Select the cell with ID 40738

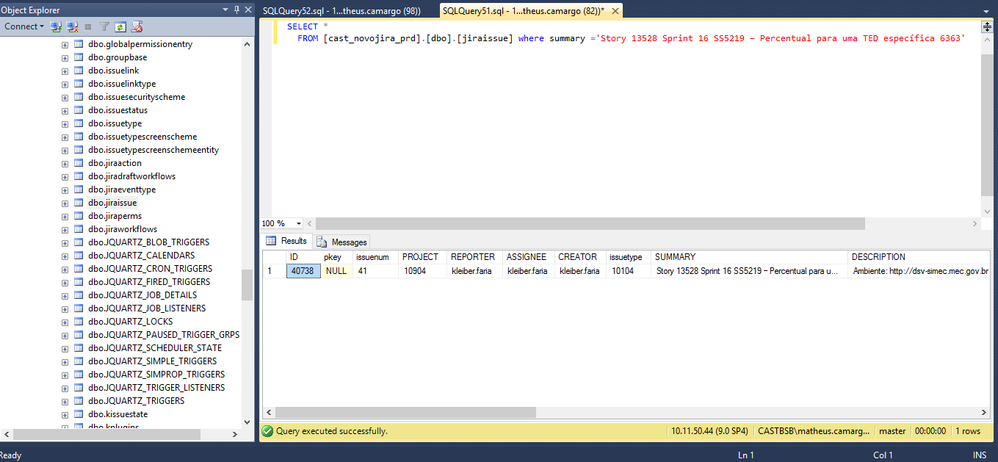coord(304,270)
